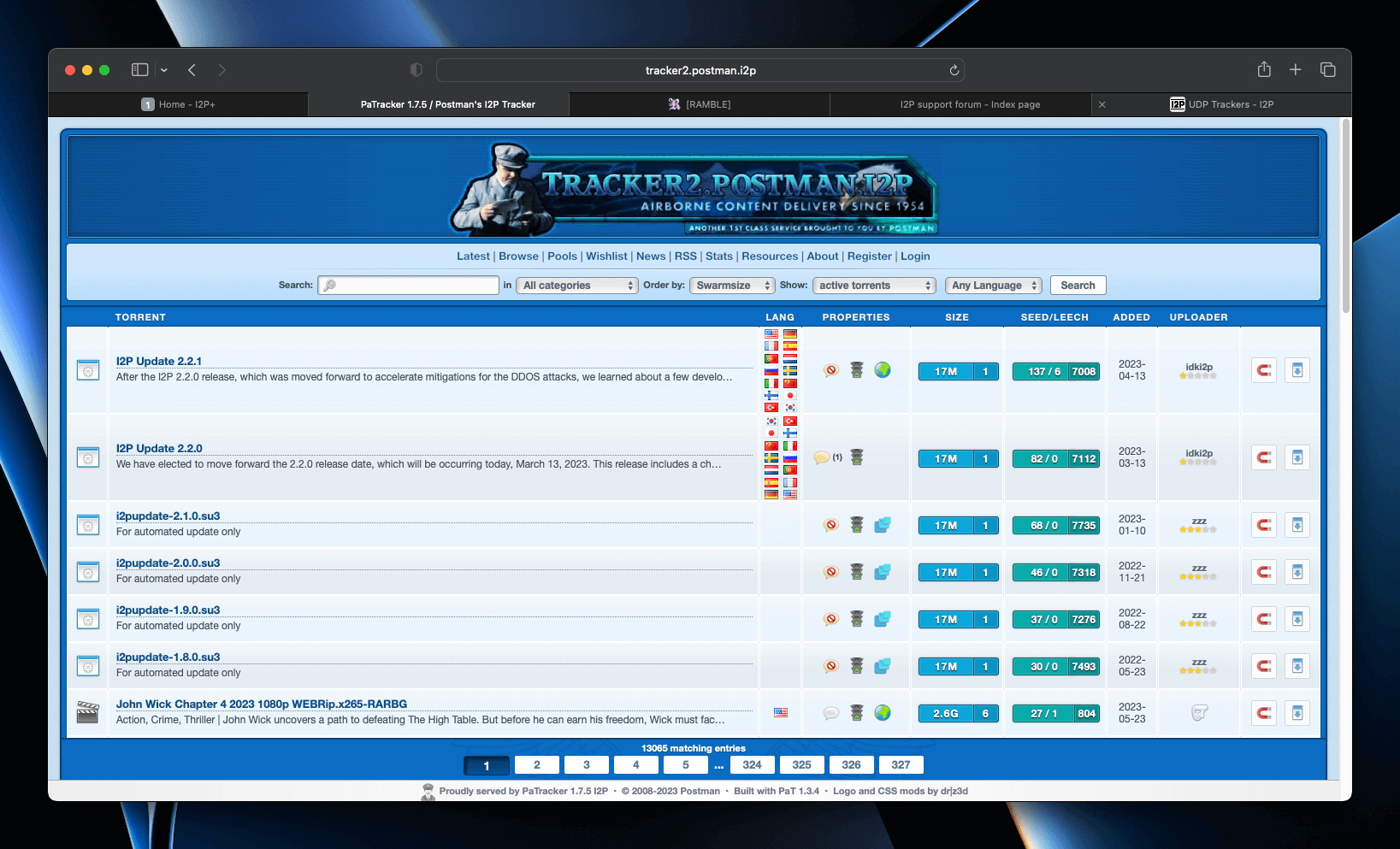Open the Browse menu link
The image size is (1400, 849).
point(518,256)
